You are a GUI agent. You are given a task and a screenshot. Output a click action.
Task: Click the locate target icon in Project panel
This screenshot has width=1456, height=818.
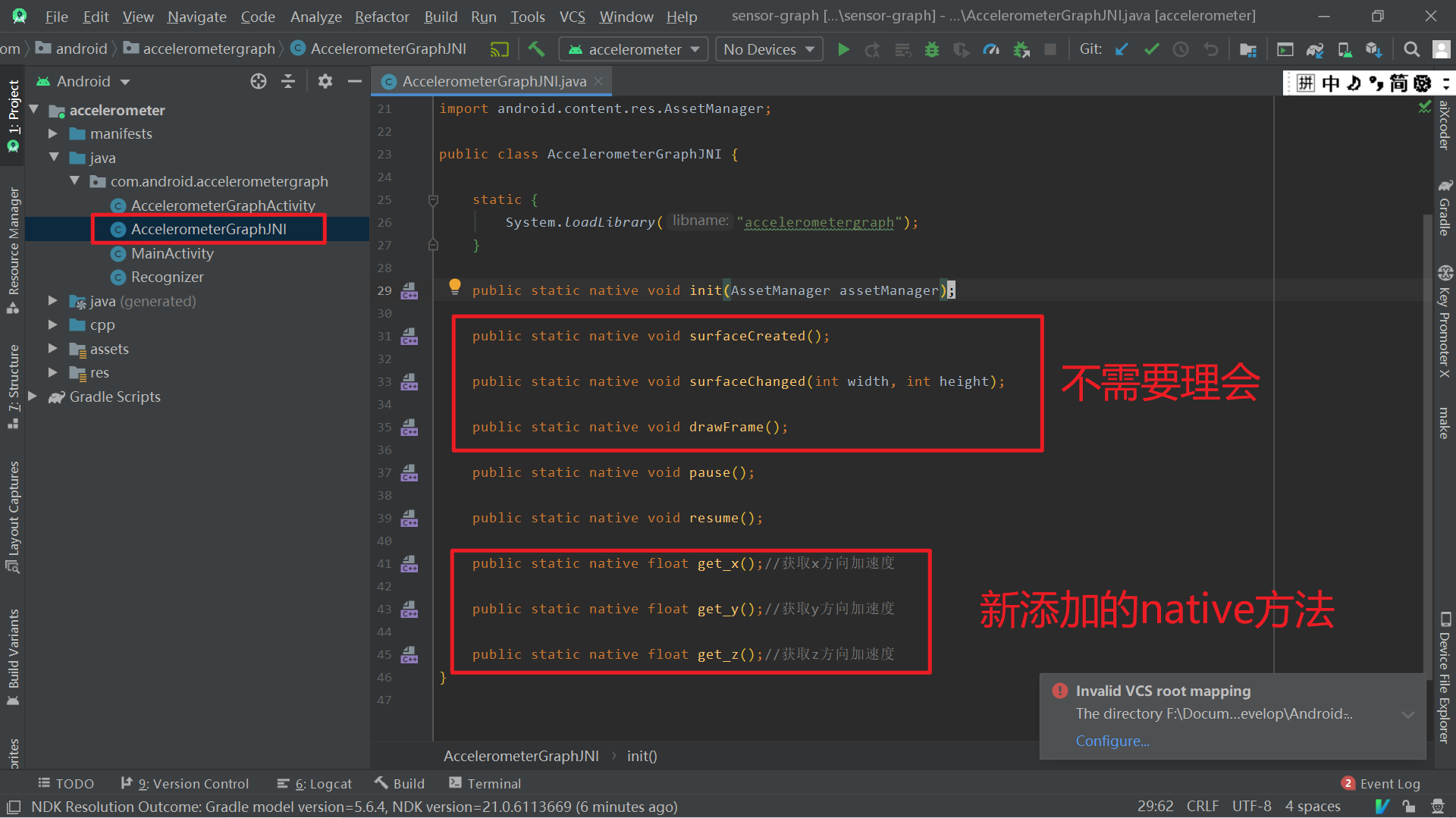click(259, 81)
